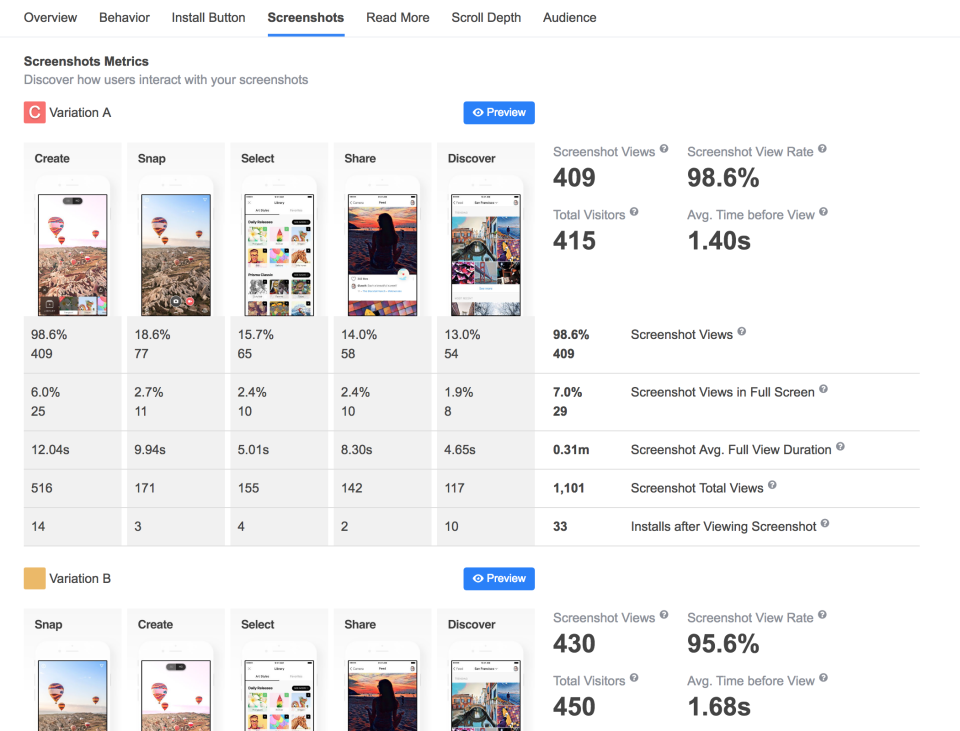Click help icon beside Total Visitors
Image resolution: width=960 pixels, height=731 pixels.
click(x=633, y=214)
